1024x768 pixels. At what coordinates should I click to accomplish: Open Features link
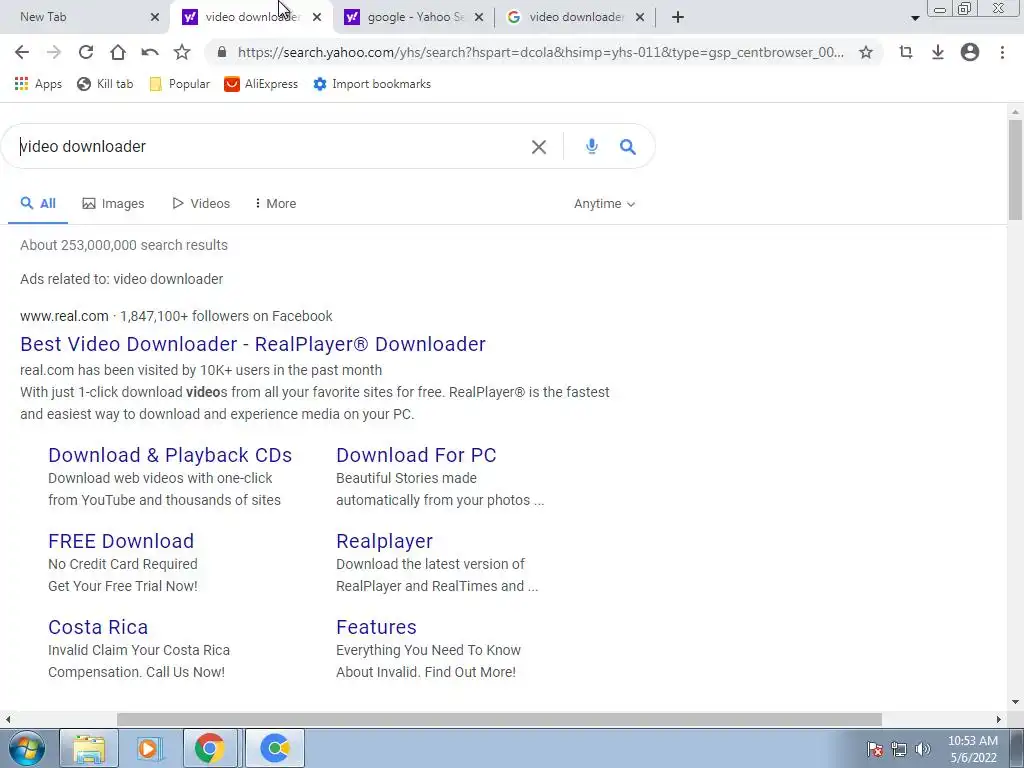tap(376, 627)
